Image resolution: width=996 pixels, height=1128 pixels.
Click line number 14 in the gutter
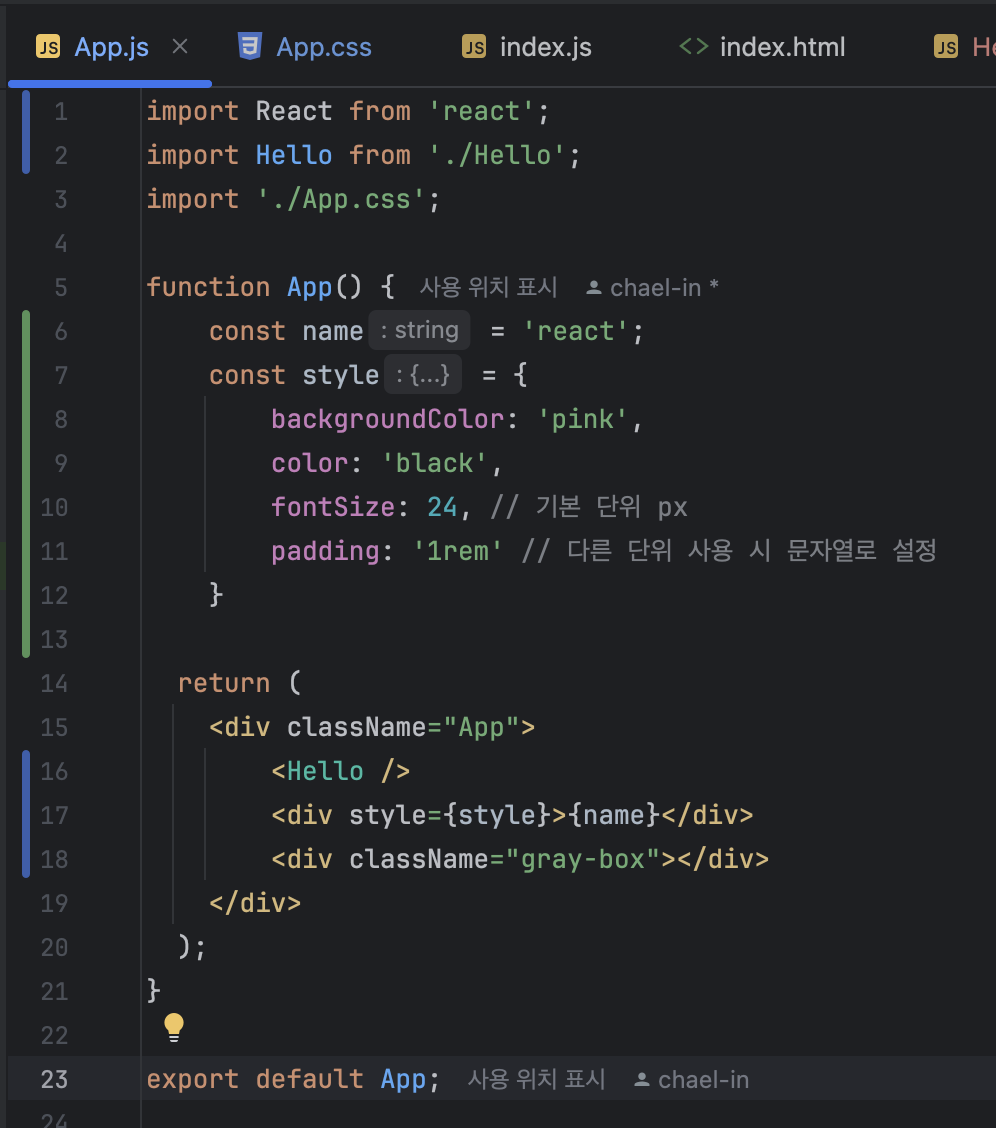point(54,683)
